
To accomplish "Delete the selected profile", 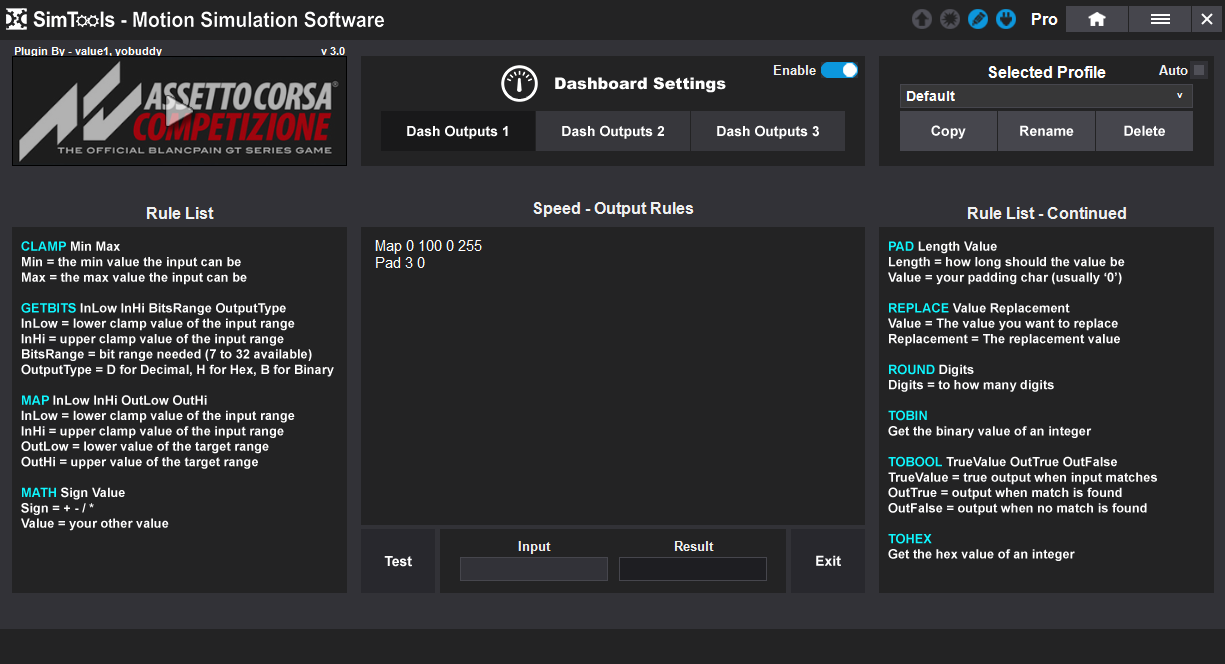I will tap(1144, 131).
